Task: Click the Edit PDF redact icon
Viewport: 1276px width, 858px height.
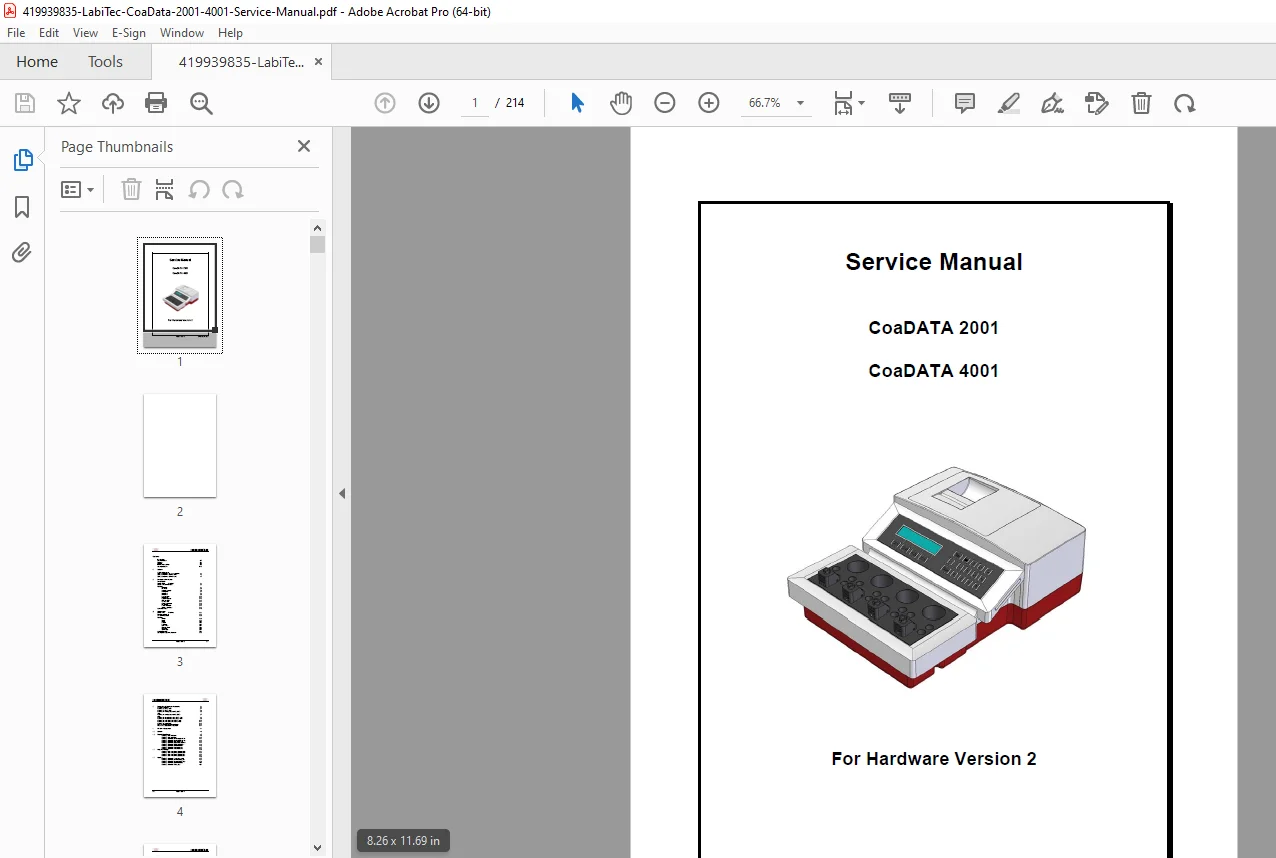Action: 1097,103
